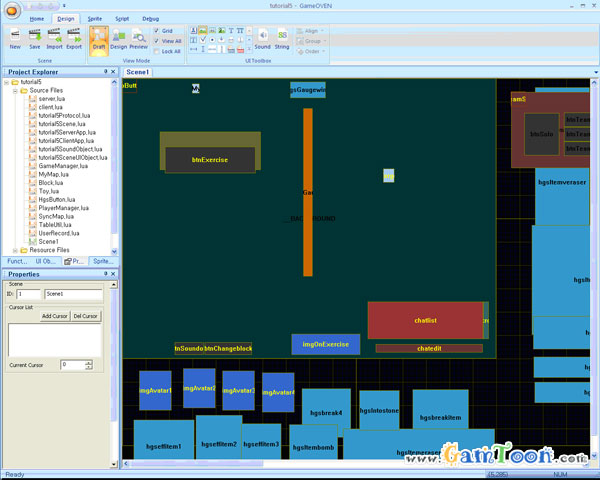This screenshot has height=480, width=600.
Task: Open the Sprite ribbon tab
Action: coord(95,19)
